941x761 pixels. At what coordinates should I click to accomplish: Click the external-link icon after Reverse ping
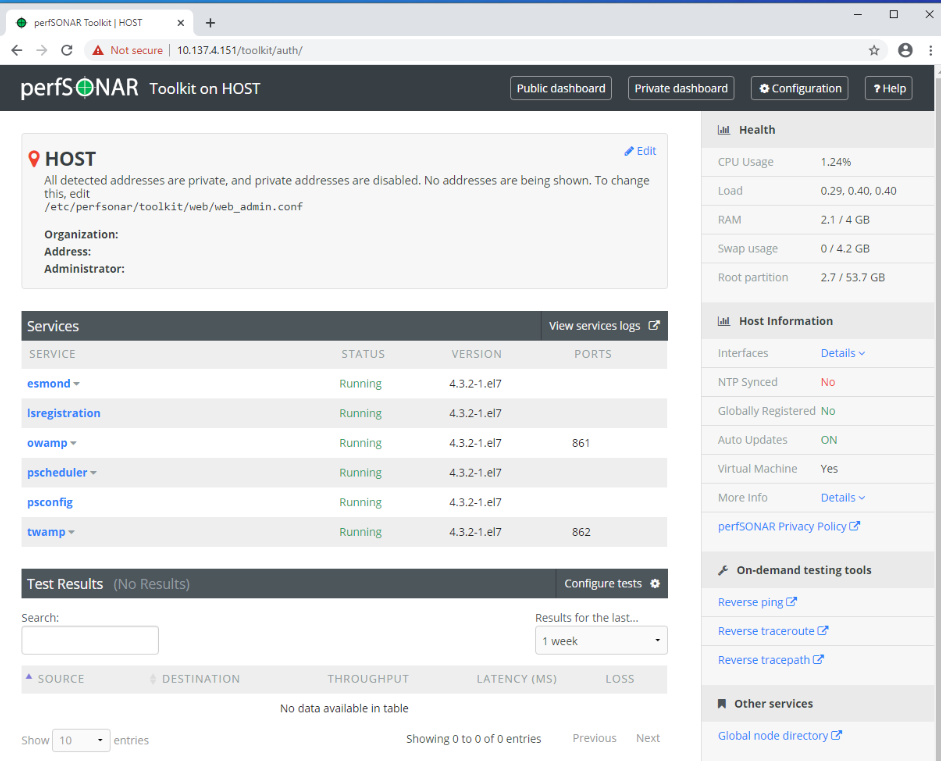click(x=792, y=601)
